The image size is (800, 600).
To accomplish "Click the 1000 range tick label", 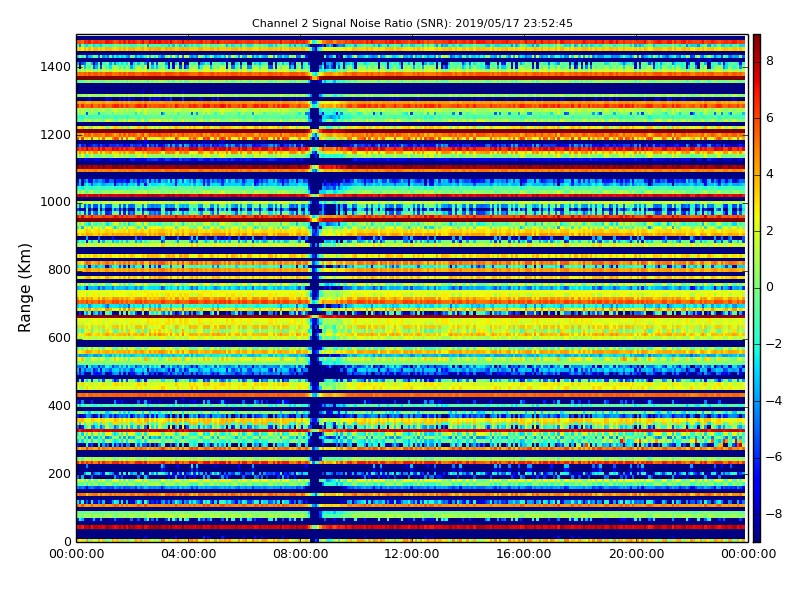I will tap(55, 202).
